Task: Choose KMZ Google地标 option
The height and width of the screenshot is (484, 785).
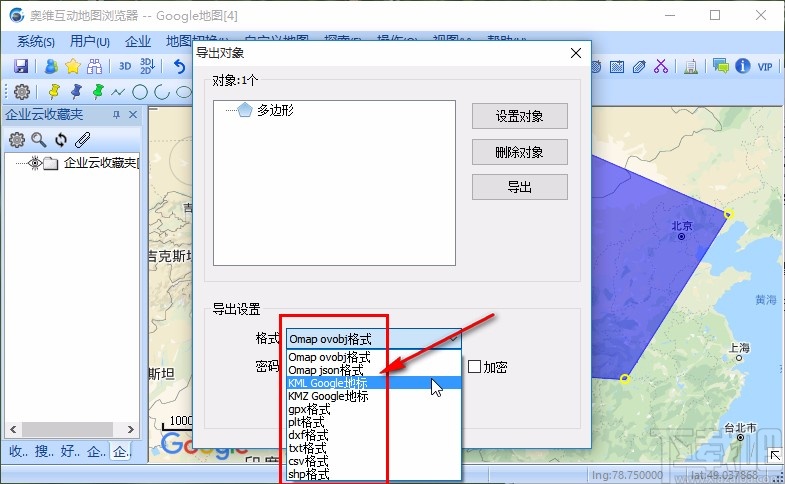Action: click(x=373, y=396)
